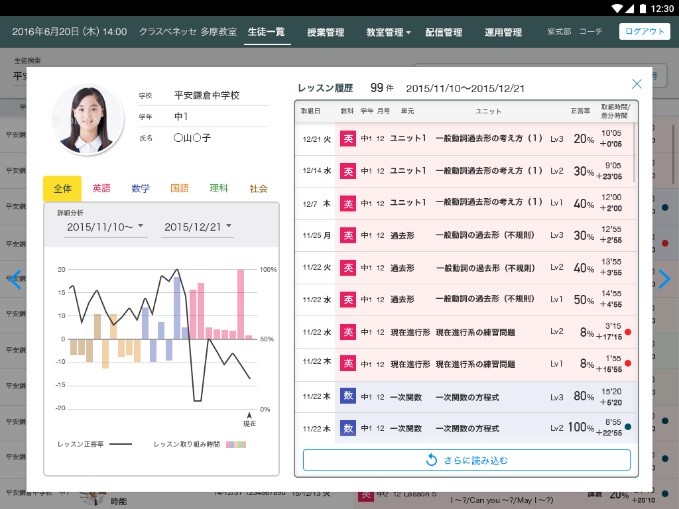679x509 pixels.
Task: Click さらに読み込む to load more lessons
Action: click(467, 460)
